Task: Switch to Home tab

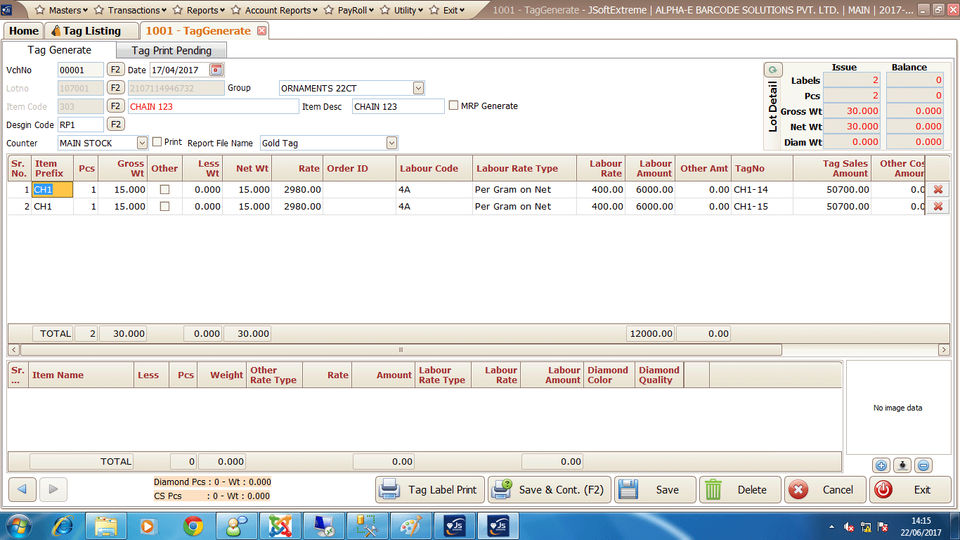Action: tap(23, 31)
